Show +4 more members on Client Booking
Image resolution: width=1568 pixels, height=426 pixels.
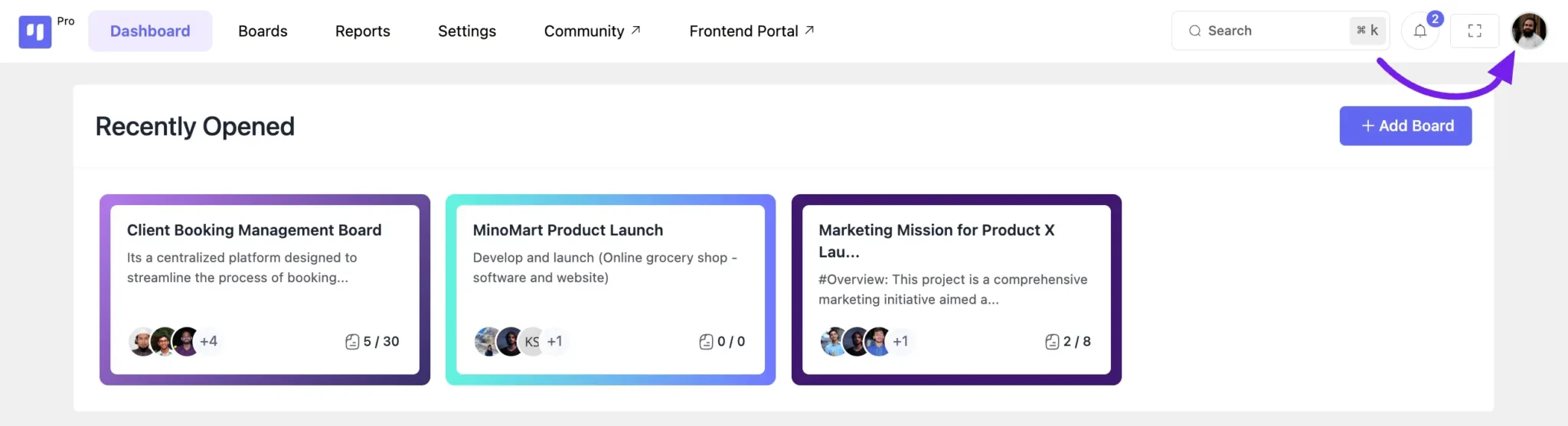point(208,342)
